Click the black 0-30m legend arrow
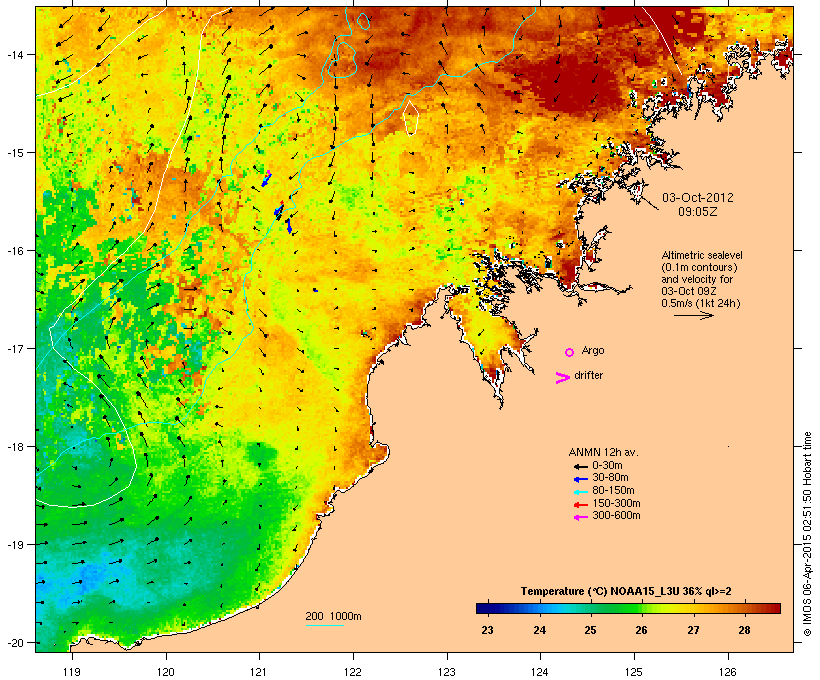Screen dimensions: 820x680 (x=581, y=466)
